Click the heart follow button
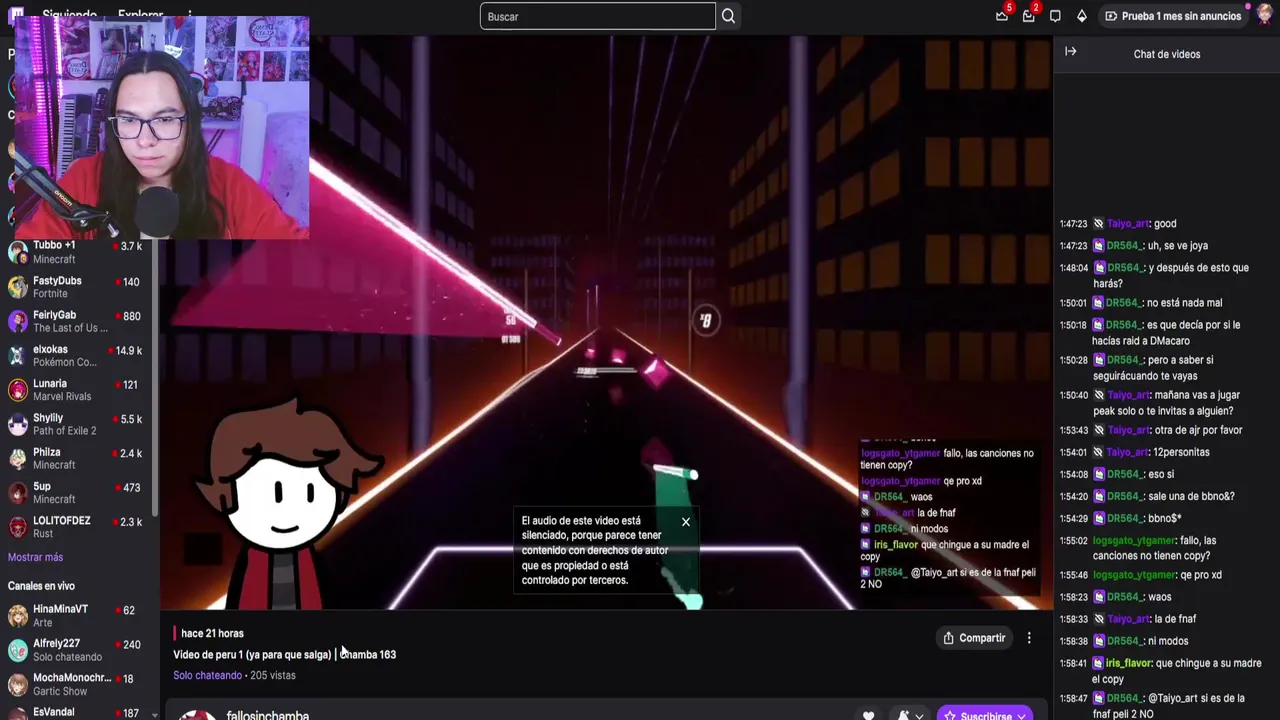Viewport: 1280px width, 720px height. pos(868,715)
